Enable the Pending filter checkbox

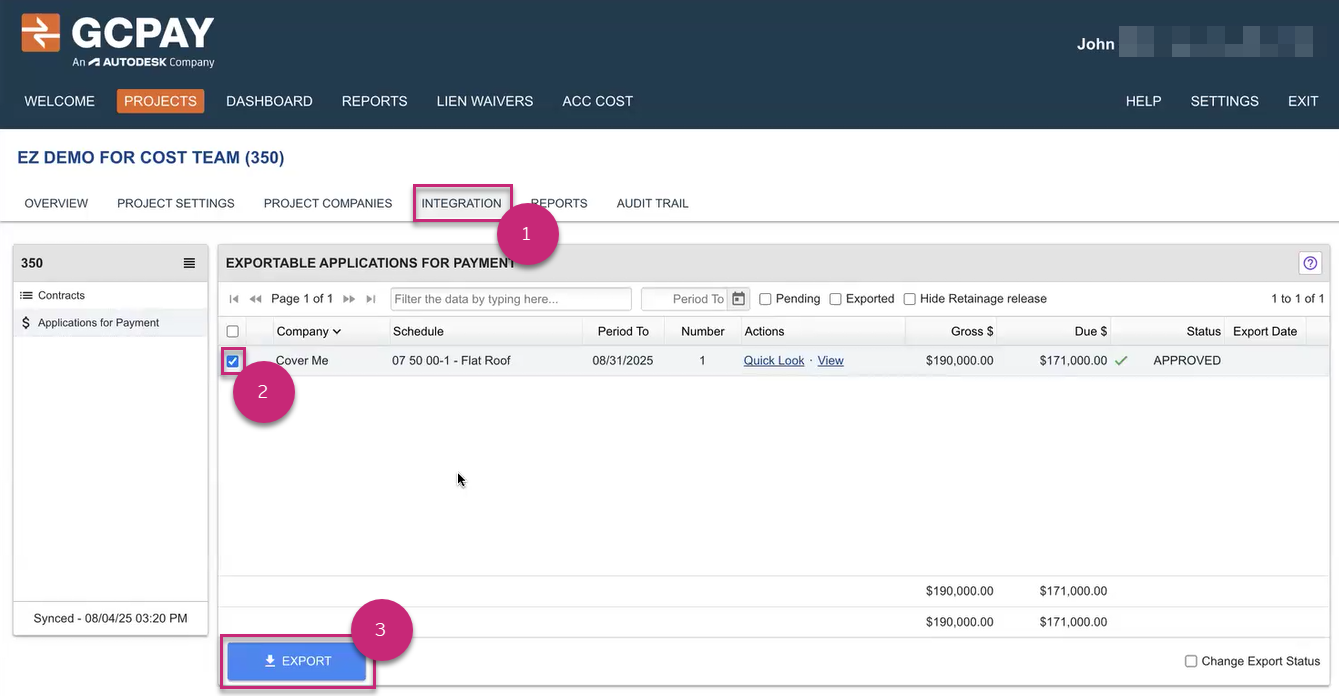pos(765,298)
